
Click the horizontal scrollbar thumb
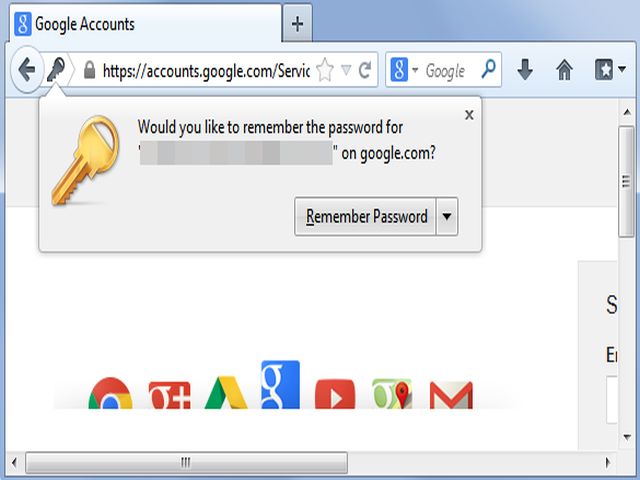point(187,462)
